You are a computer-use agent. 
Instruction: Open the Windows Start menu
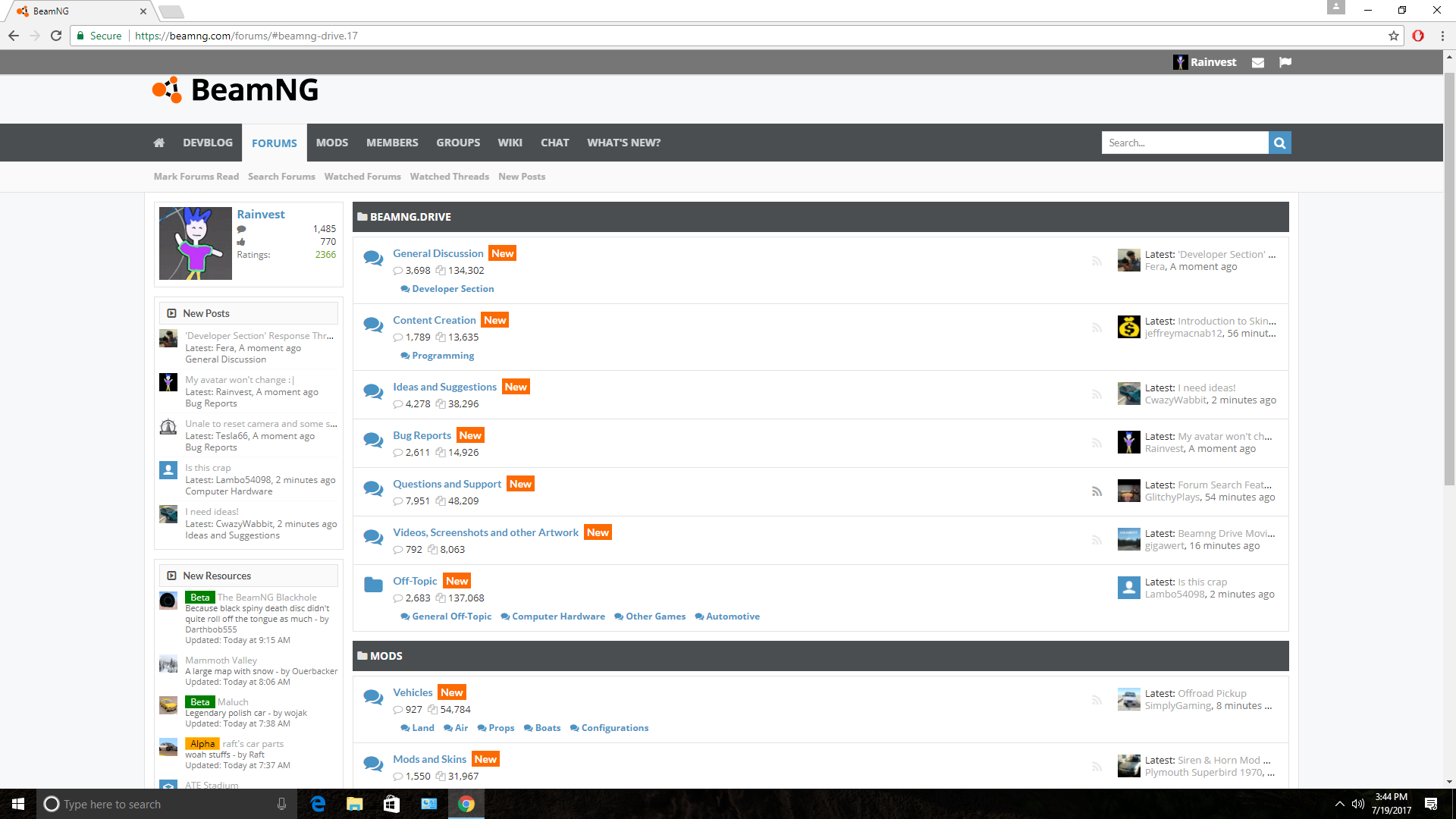point(18,804)
